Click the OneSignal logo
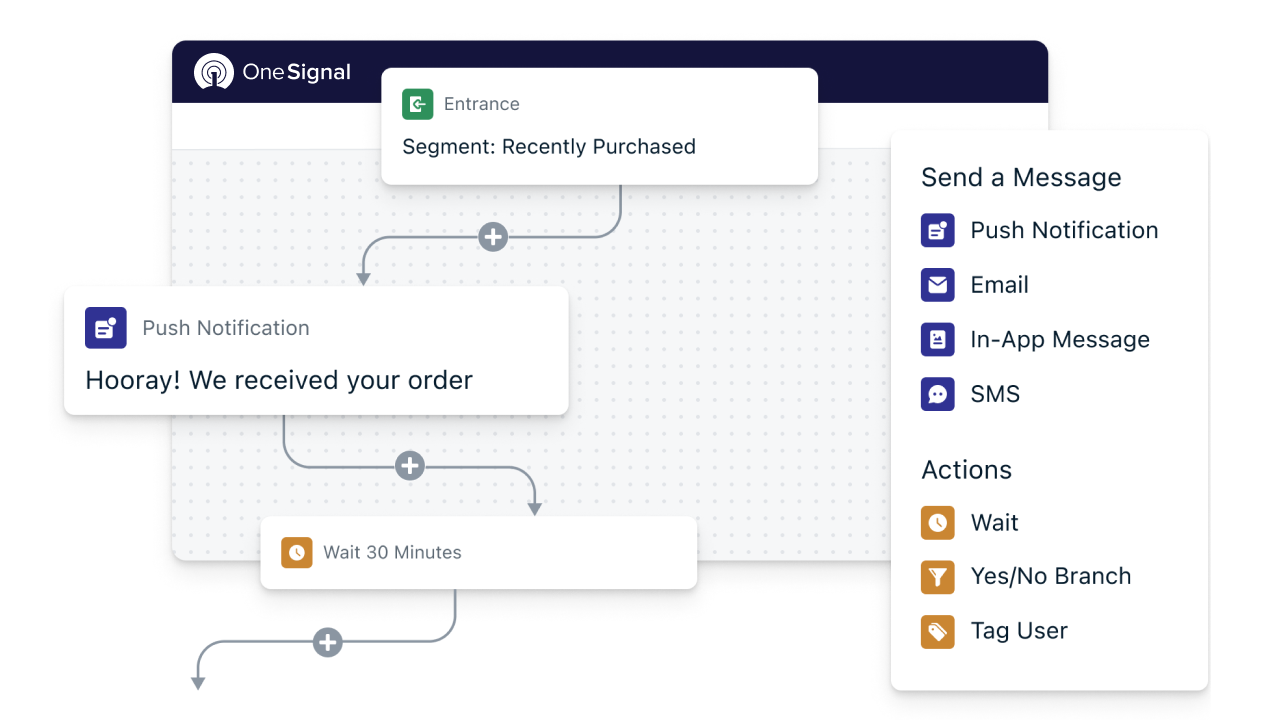Image resolution: width=1280 pixels, height=720 pixels. [x=272, y=71]
